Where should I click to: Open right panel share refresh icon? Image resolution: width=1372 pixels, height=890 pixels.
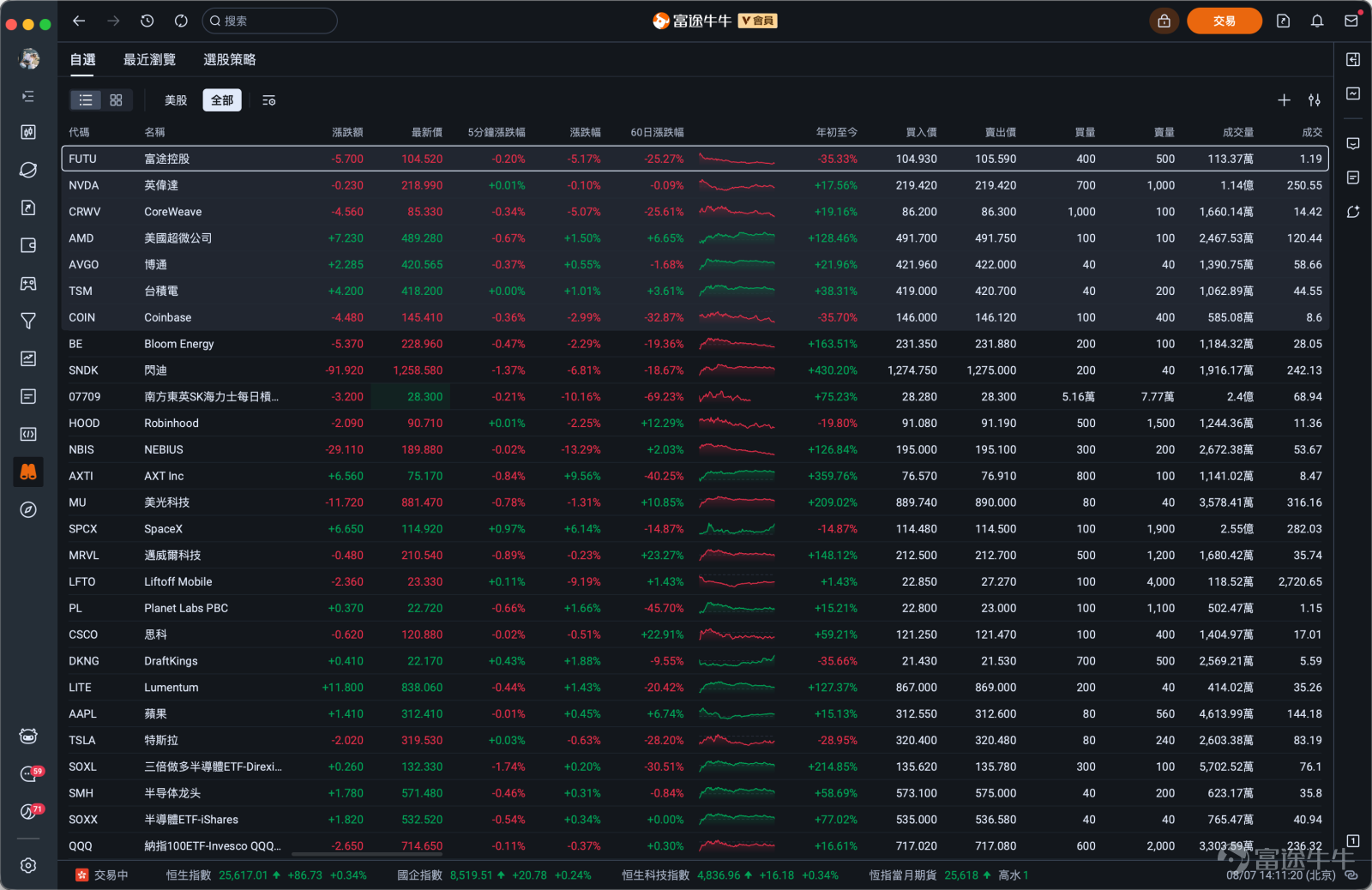click(1353, 212)
